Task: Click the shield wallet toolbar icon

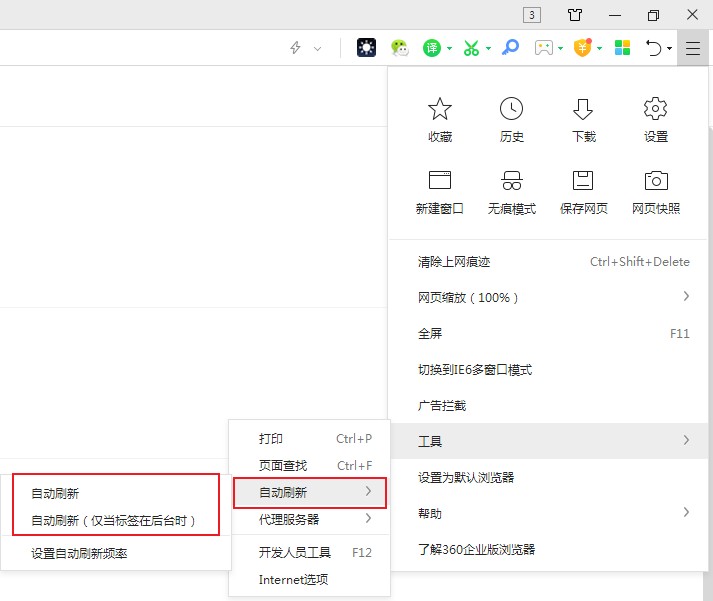Action: tap(582, 47)
